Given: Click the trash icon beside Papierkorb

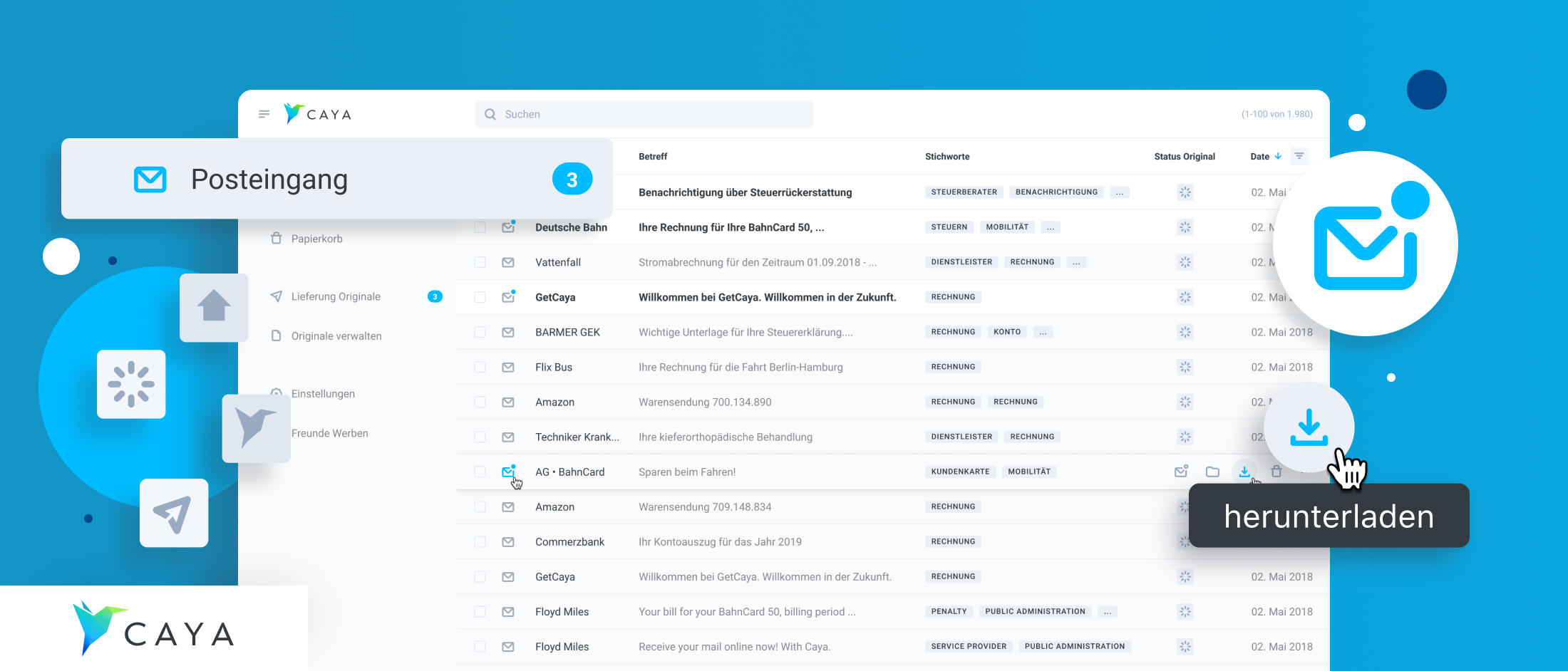Looking at the screenshot, I should [277, 238].
